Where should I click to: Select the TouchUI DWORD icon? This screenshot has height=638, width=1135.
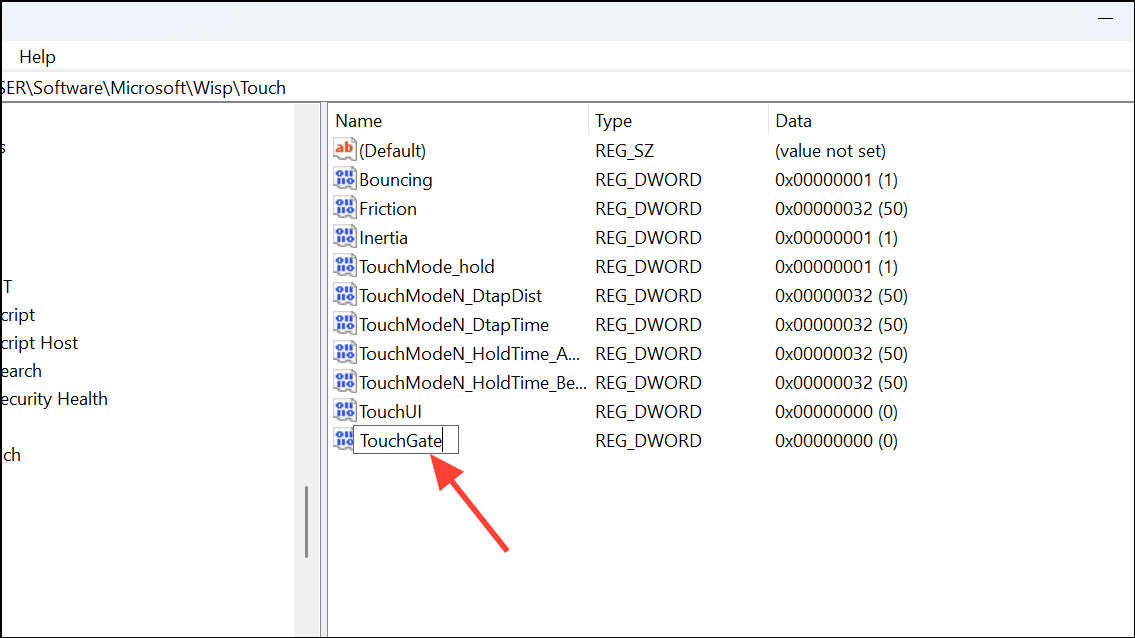click(344, 412)
